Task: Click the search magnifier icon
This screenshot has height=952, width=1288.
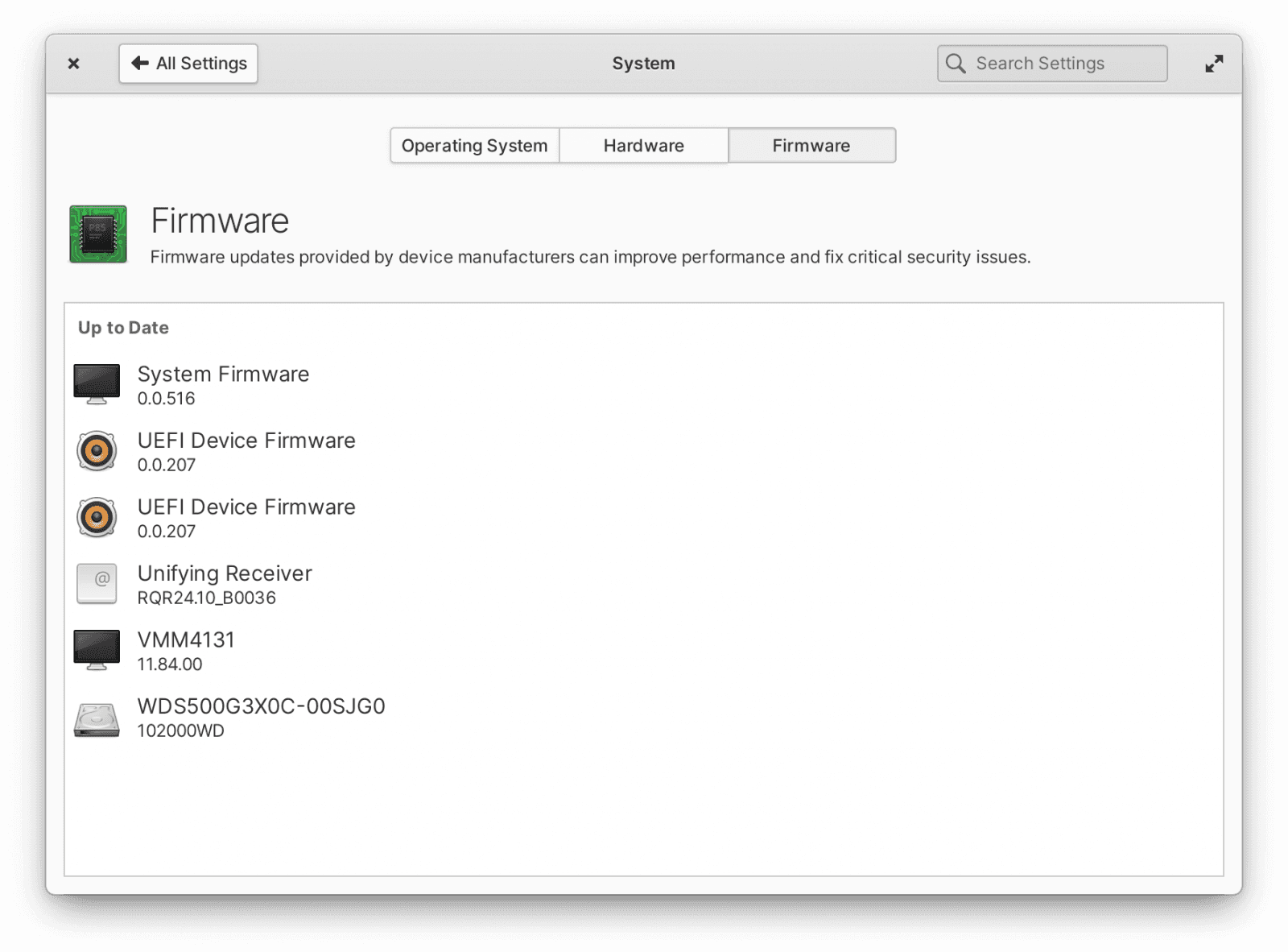Action: coord(956,63)
